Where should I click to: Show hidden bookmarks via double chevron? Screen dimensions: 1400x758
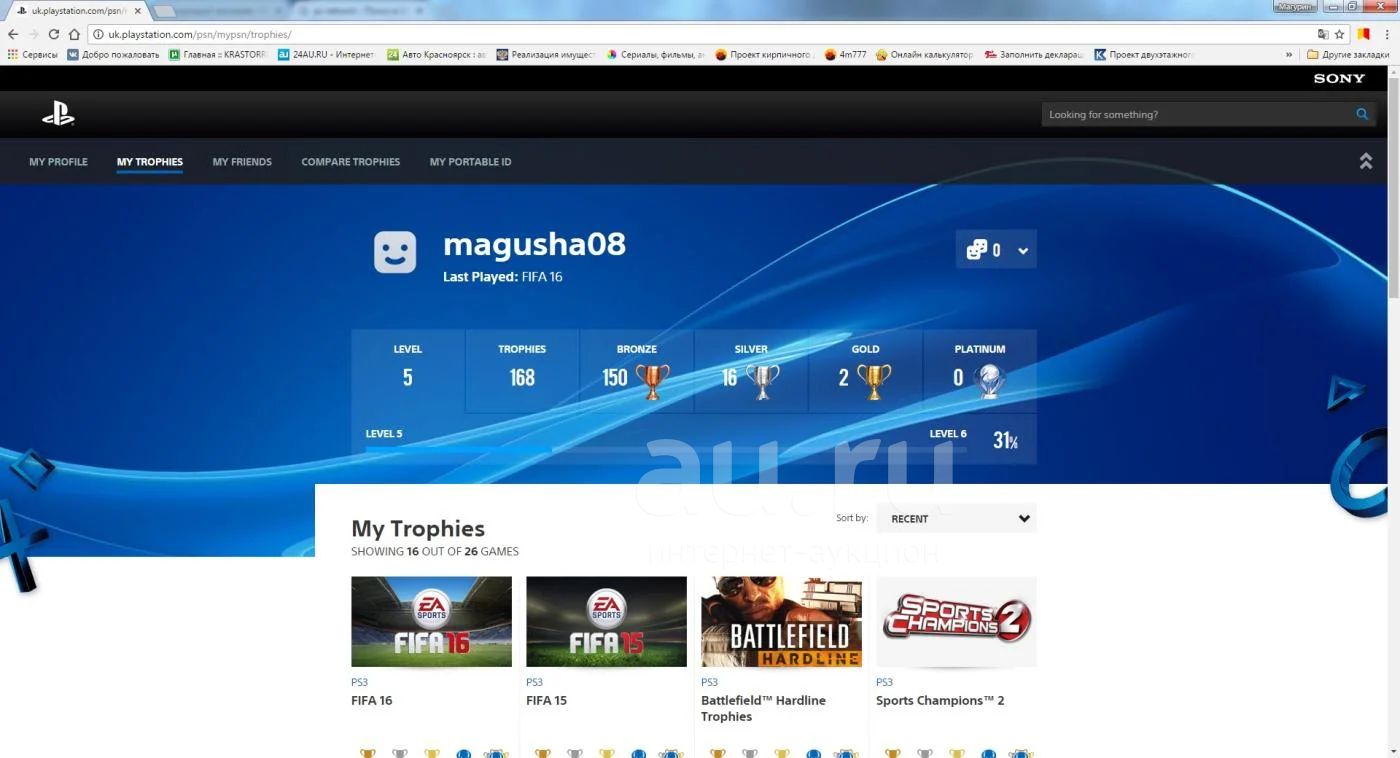pos(1289,55)
